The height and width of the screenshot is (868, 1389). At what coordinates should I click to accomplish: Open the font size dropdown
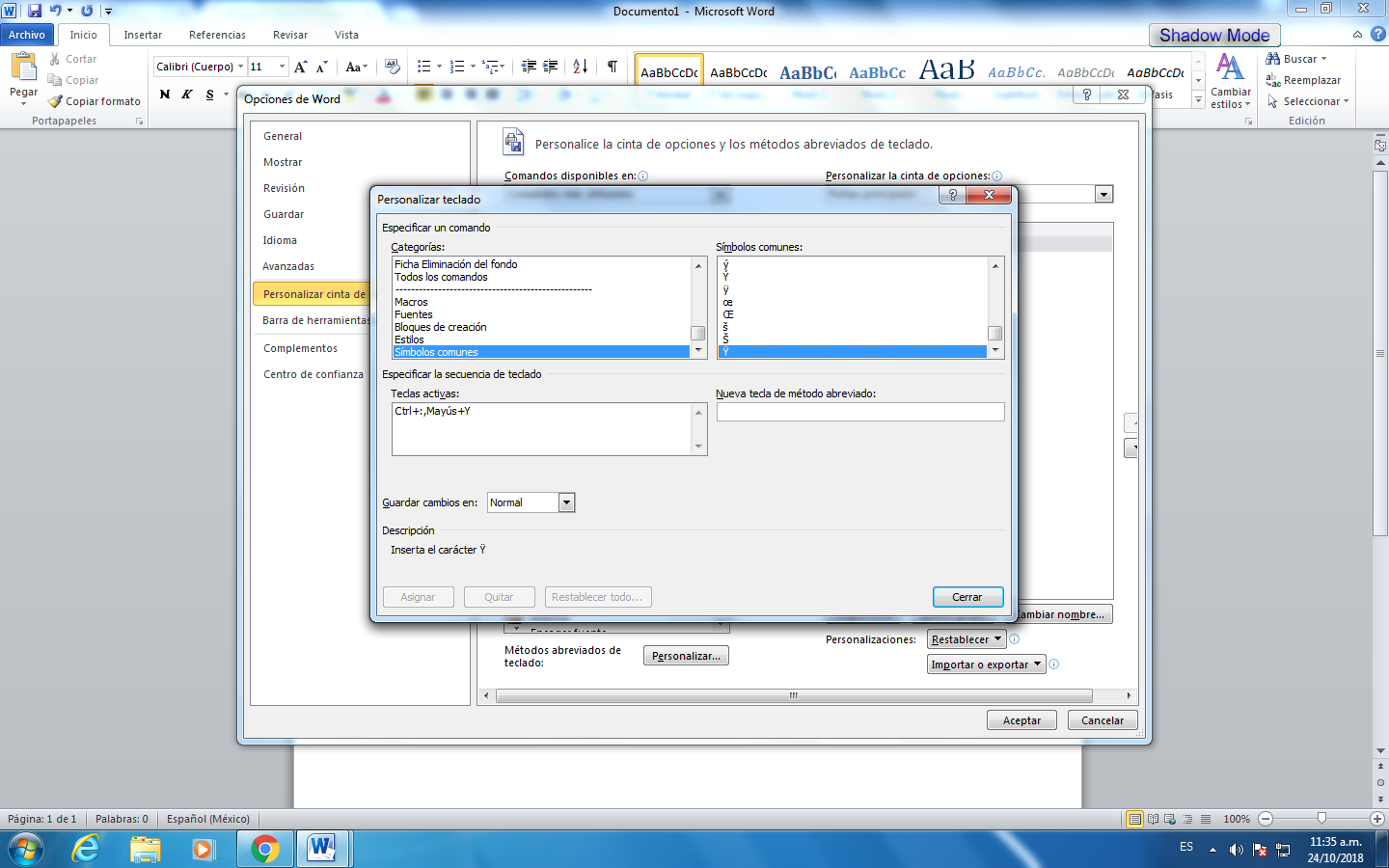coord(284,68)
